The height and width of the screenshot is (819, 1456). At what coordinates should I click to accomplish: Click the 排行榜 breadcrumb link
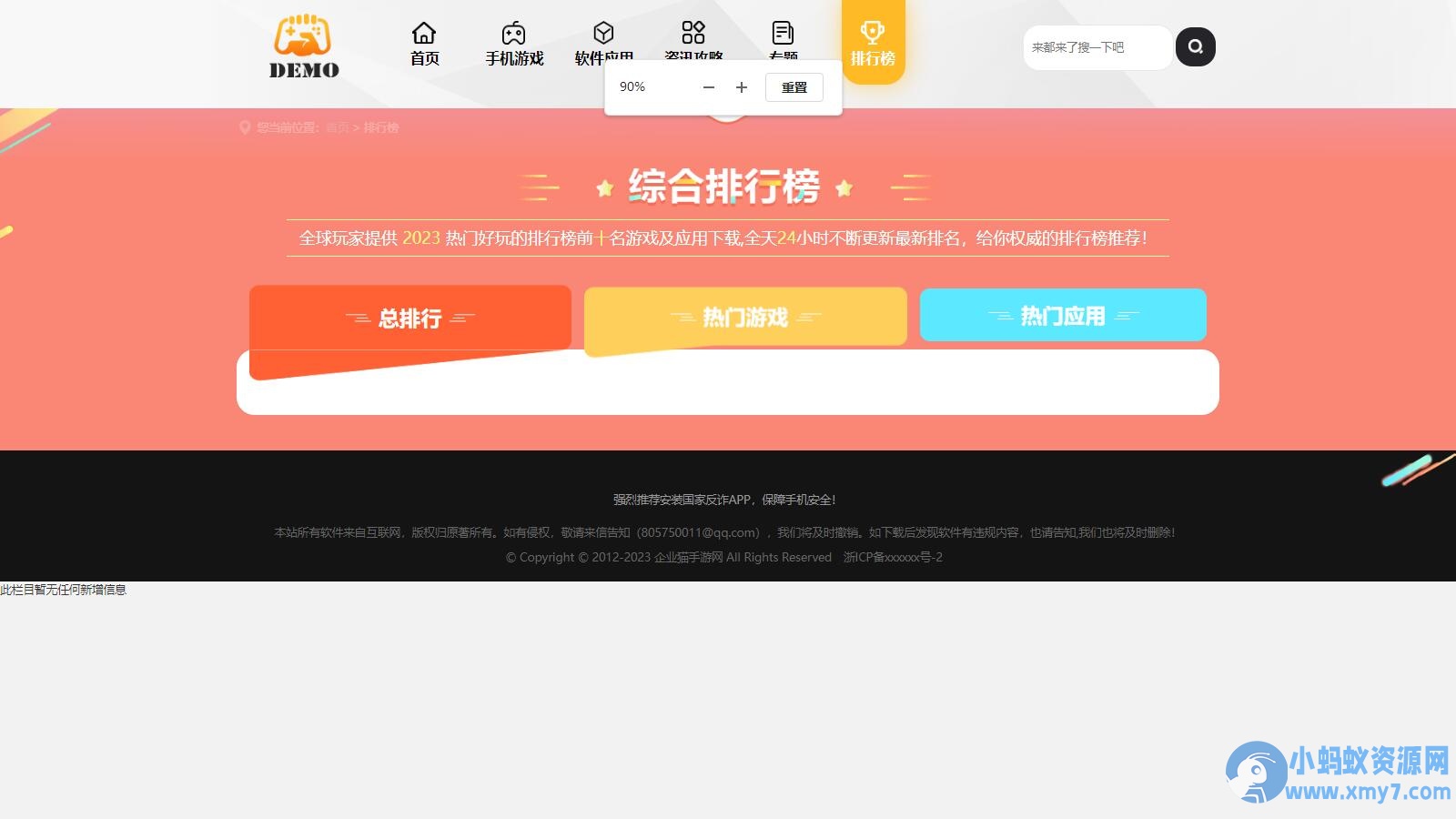click(381, 127)
